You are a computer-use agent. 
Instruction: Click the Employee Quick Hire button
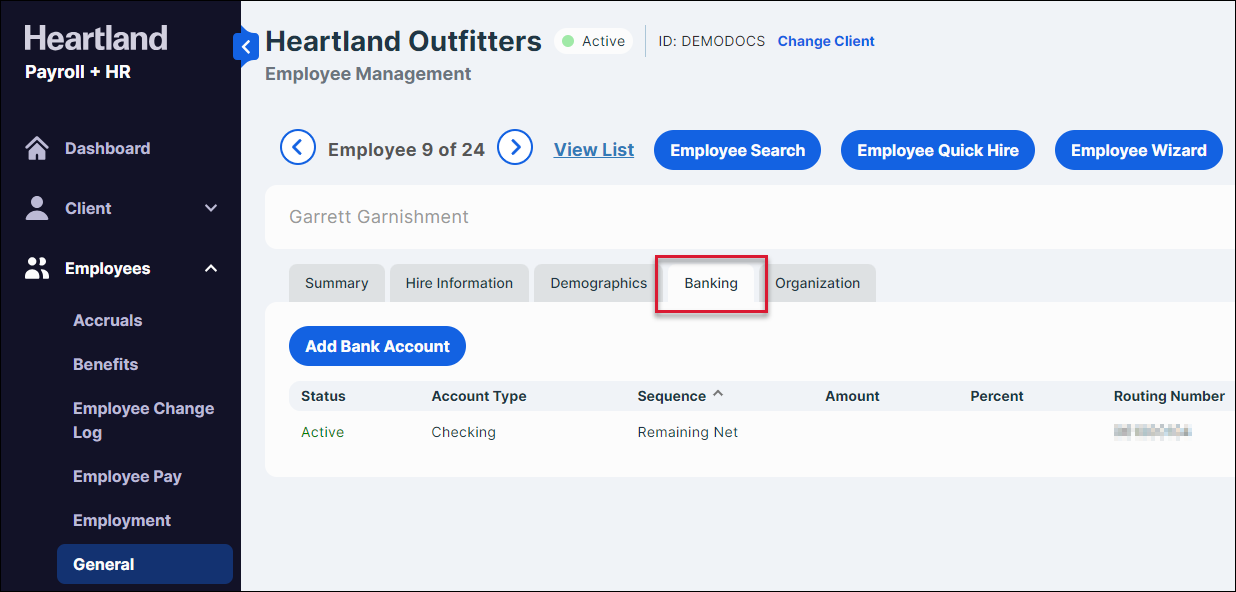(938, 150)
